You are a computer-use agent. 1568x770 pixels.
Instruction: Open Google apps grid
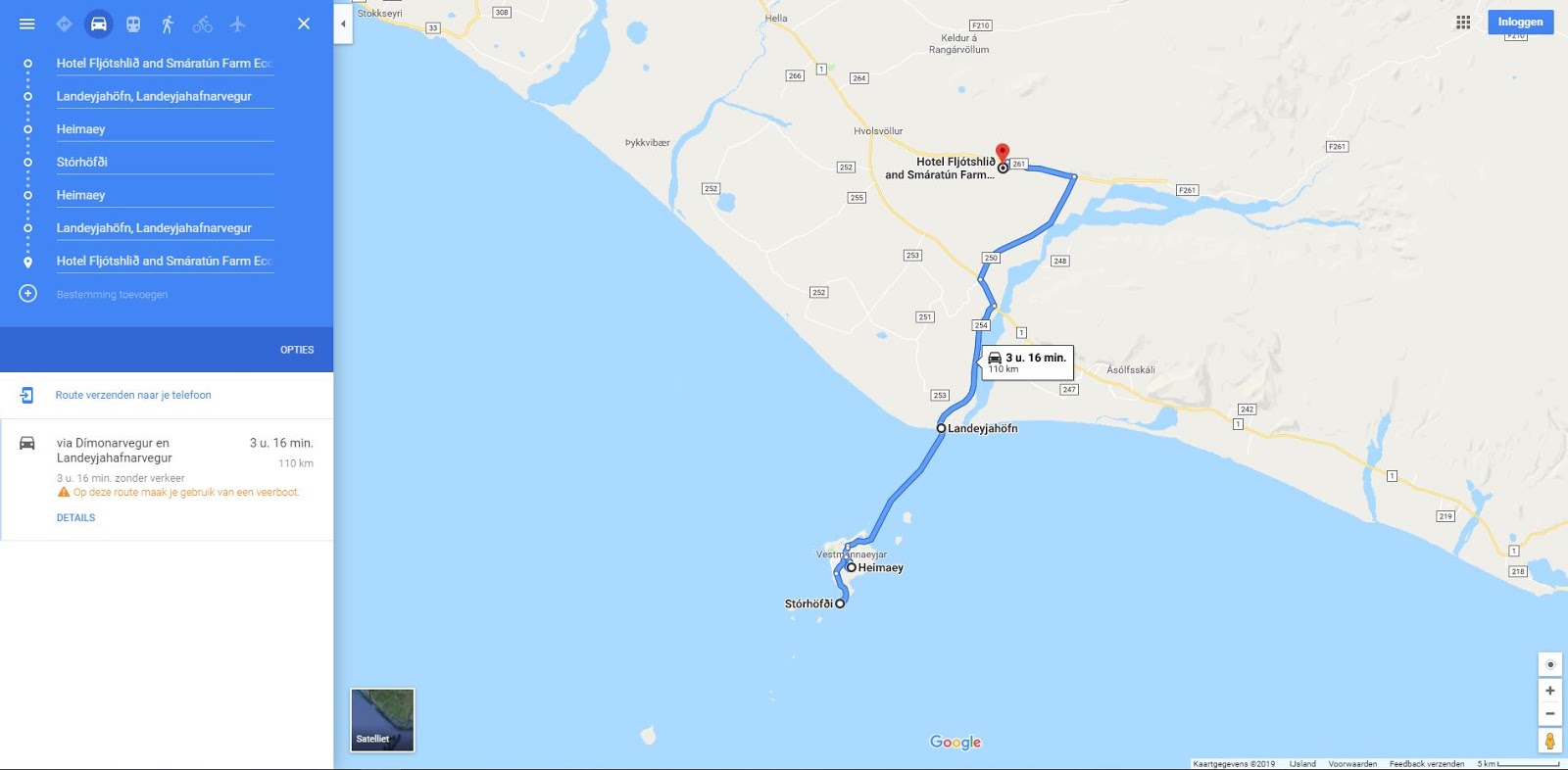tap(1463, 23)
